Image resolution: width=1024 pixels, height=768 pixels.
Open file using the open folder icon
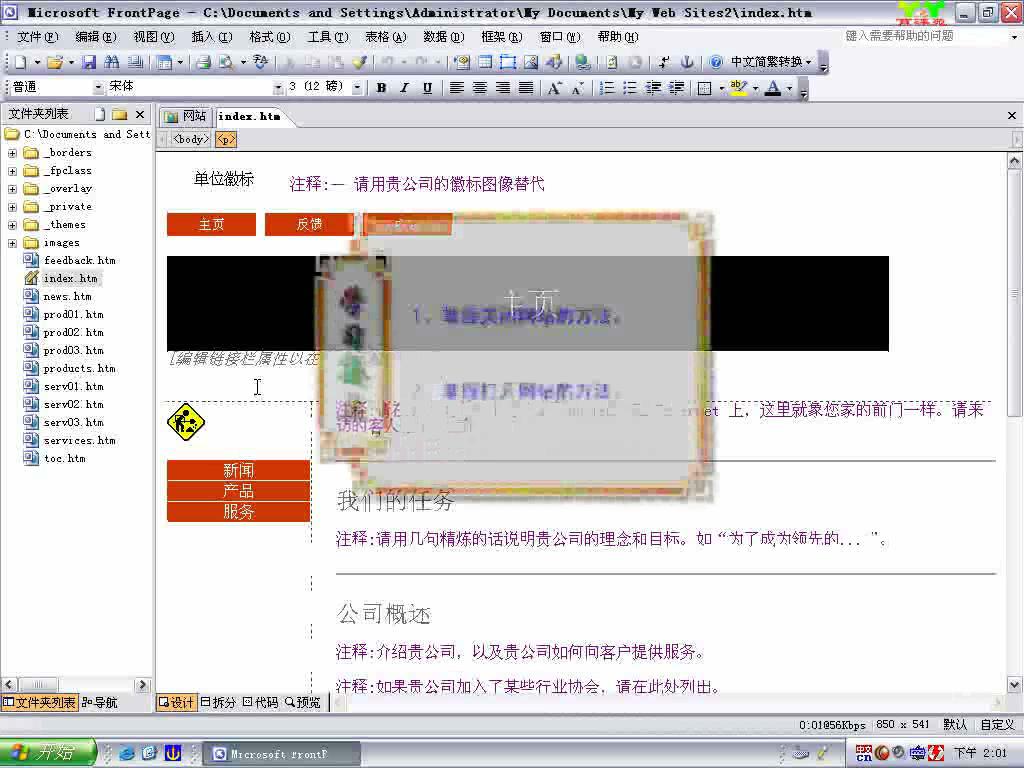pyautogui.click(x=55, y=62)
